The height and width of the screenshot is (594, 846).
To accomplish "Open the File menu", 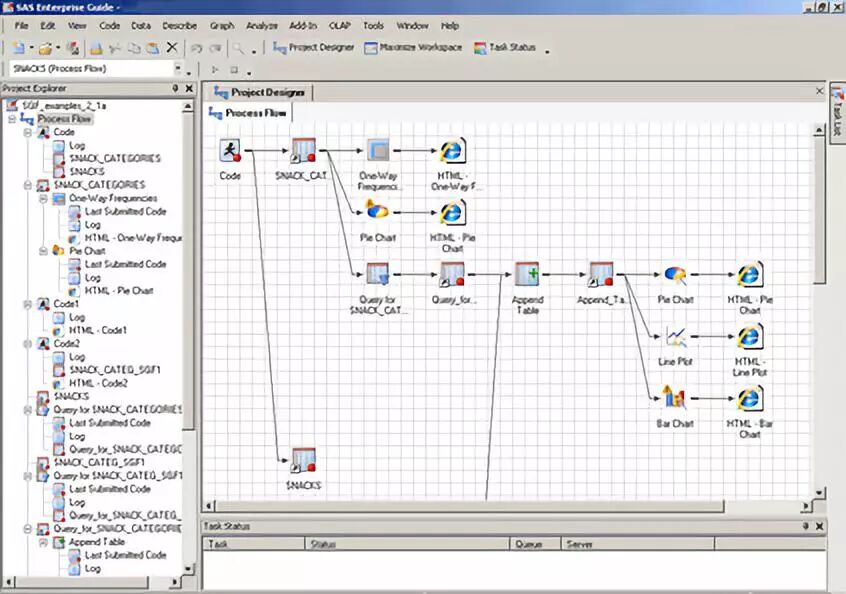I will (x=22, y=25).
